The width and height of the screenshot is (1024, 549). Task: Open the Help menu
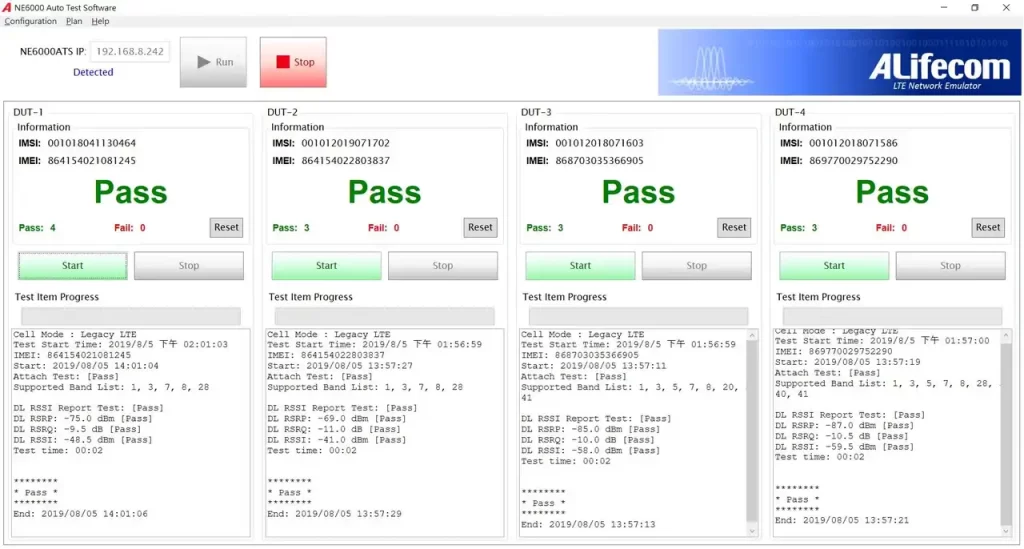pos(100,21)
